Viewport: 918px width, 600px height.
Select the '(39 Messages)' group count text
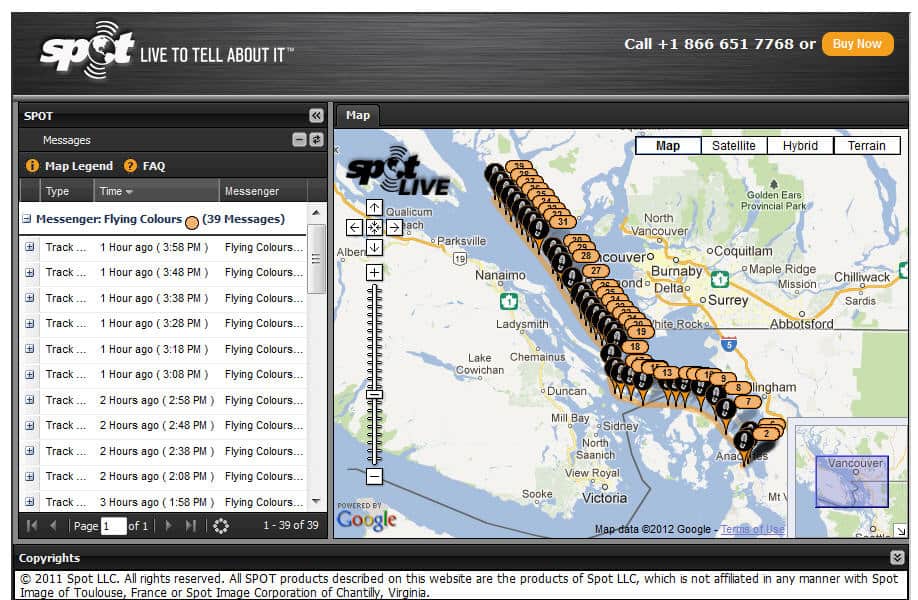[x=244, y=219]
